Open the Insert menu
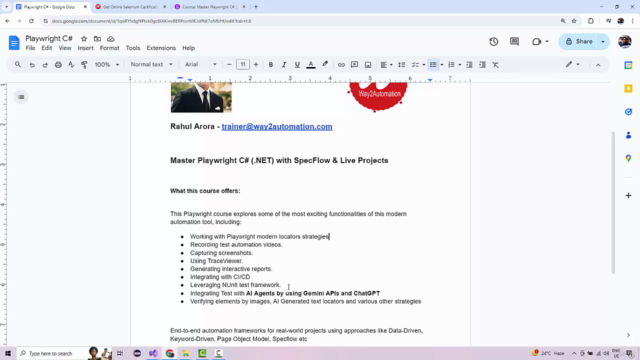The height and width of the screenshot is (360, 640). (86, 48)
